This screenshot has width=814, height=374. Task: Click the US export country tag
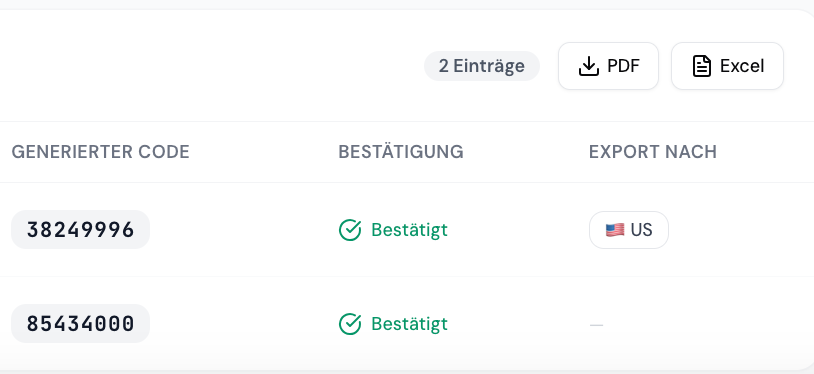[x=629, y=230]
